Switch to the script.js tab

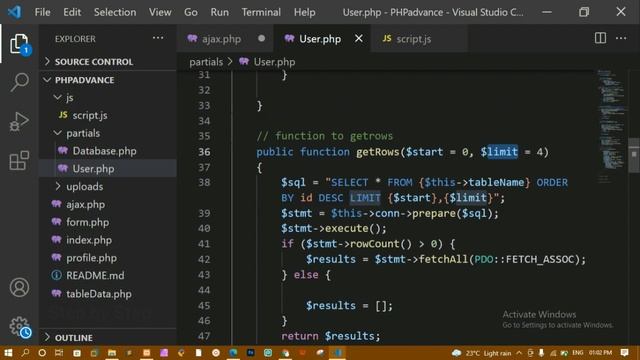[x=419, y=38]
